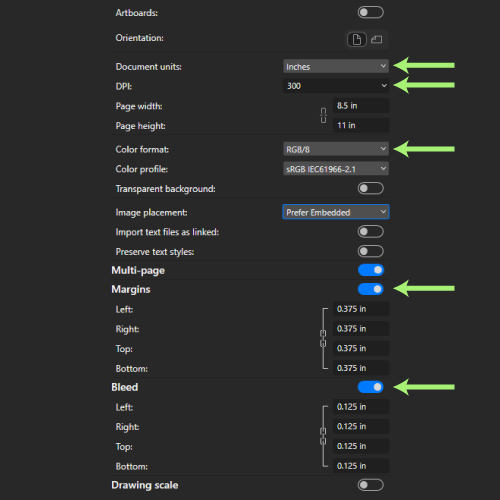
Task: Click the Margins Top value field
Action: click(361, 348)
